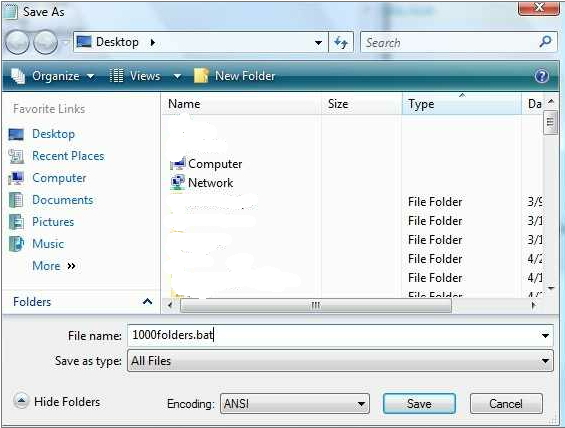Viewport: 565px width, 428px height.
Task: Open the Encoding ANSI dropdown
Action: point(295,404)
